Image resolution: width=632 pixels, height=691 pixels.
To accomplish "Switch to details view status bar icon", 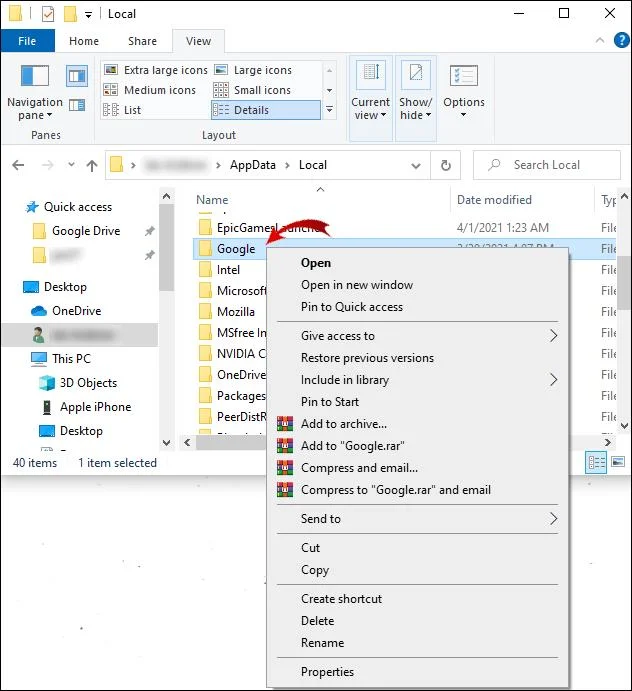I will [x=596, y=463].
